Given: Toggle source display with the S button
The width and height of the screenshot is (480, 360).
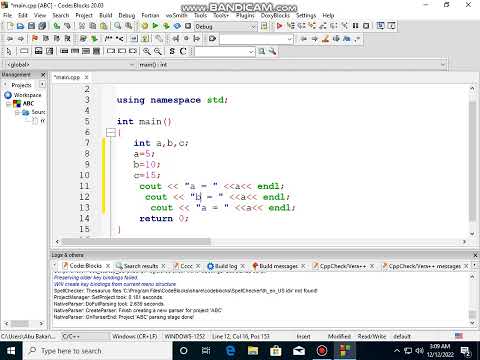Looking at the screenshot, I should (x=172, y=51).
